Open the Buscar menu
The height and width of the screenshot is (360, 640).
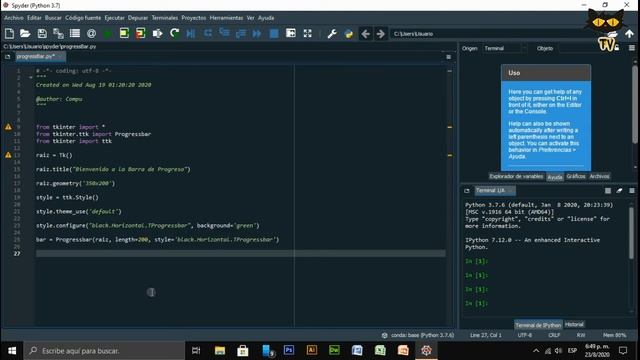tap(53, 18)
